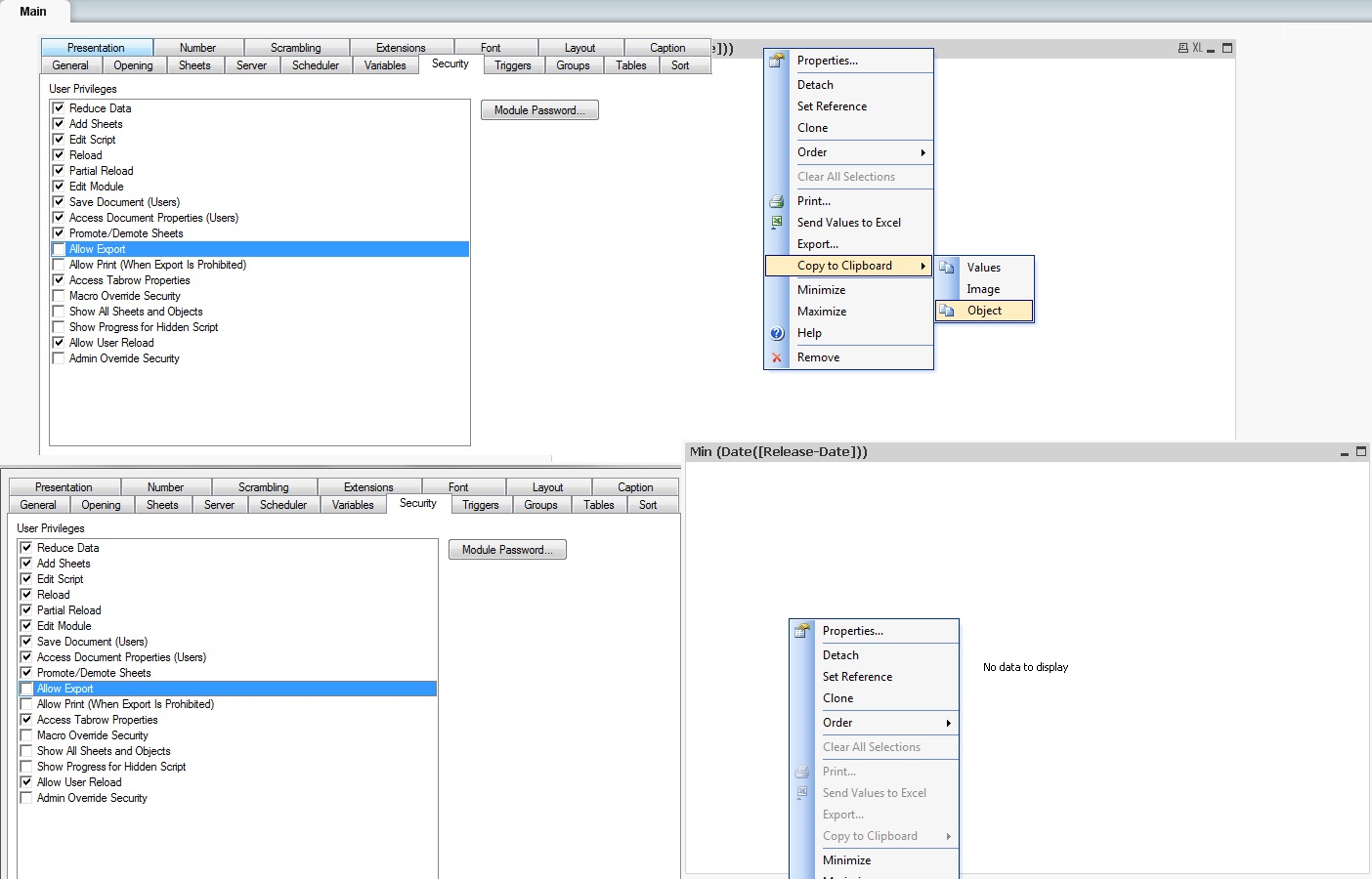1372x879 pixels.
Task: Toggle Allow User Reload in the upper dialog
Action: click(59, 343)
